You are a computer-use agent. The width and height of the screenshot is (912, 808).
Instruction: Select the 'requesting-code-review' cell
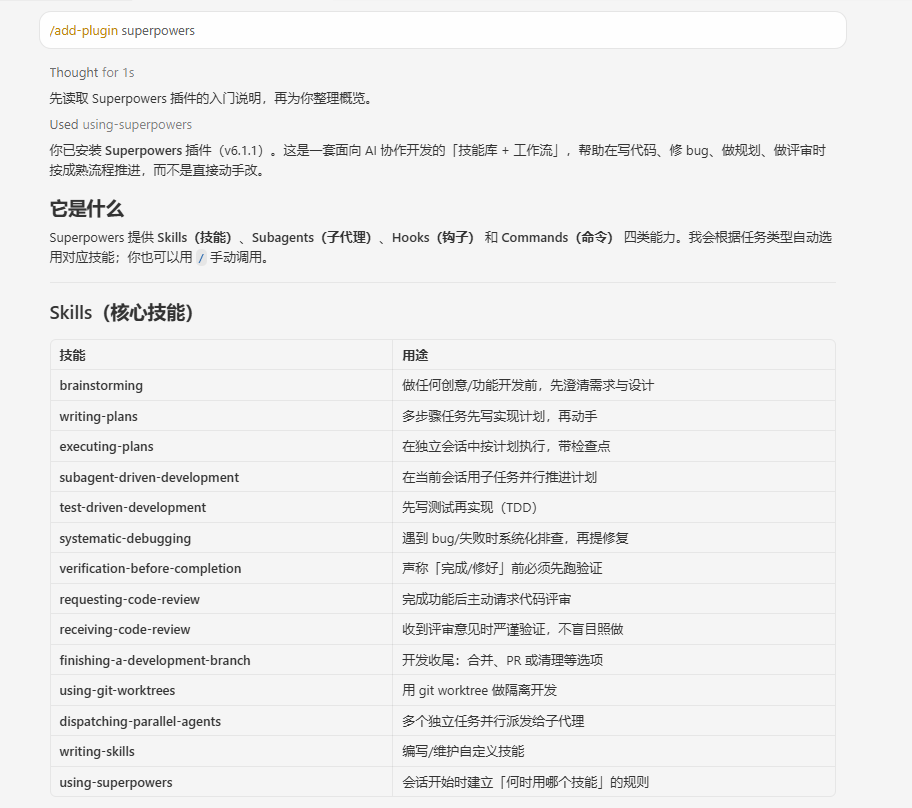(222, 599)
